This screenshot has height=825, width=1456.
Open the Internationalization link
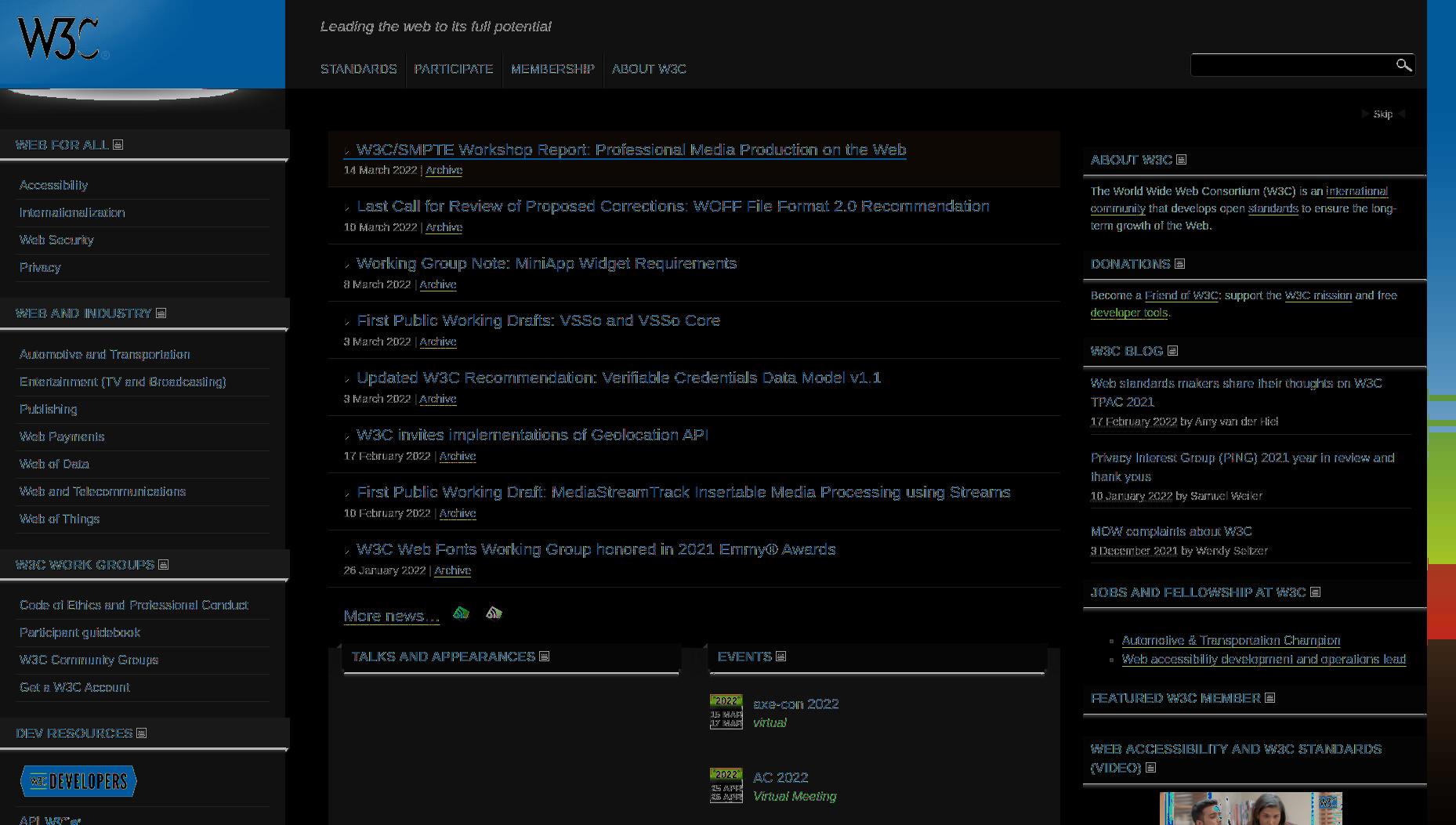click(72, 212)
